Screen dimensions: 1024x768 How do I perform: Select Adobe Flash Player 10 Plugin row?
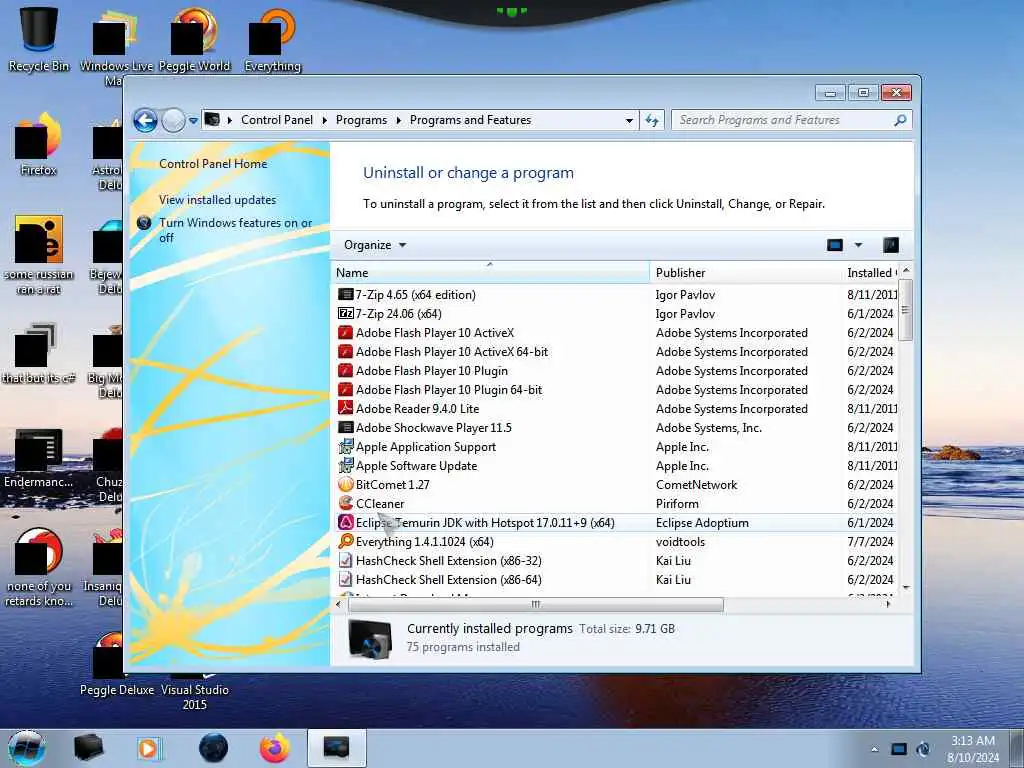coord(616,370)
